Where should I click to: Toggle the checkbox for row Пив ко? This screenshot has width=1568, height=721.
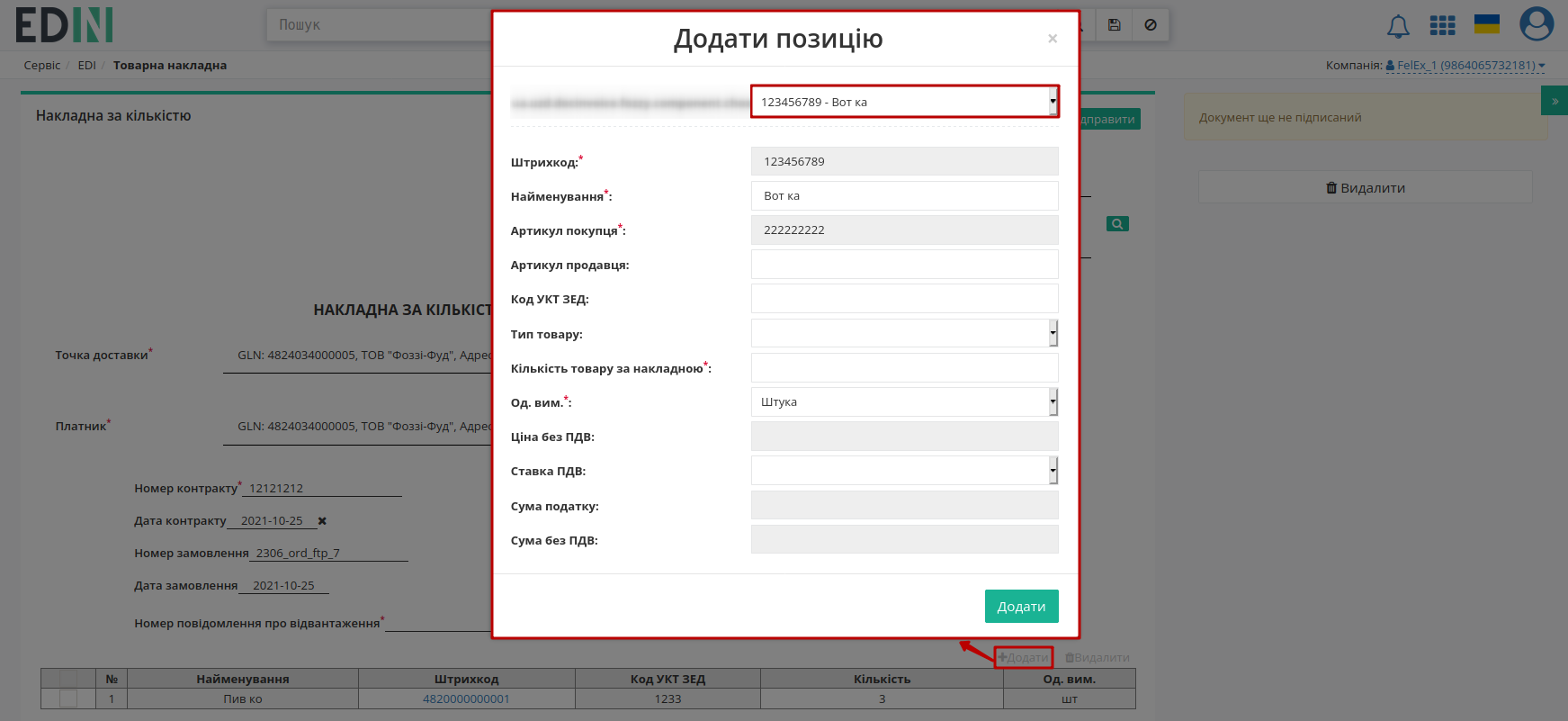(x=68, y=698)
